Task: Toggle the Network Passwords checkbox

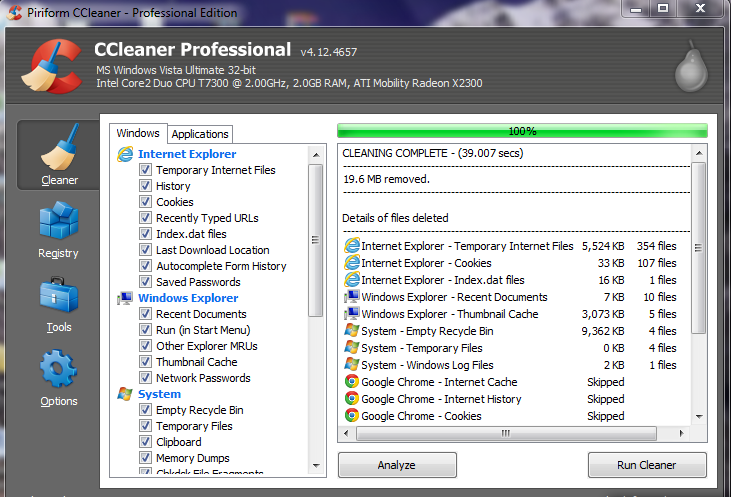Action: pos(145,378)
